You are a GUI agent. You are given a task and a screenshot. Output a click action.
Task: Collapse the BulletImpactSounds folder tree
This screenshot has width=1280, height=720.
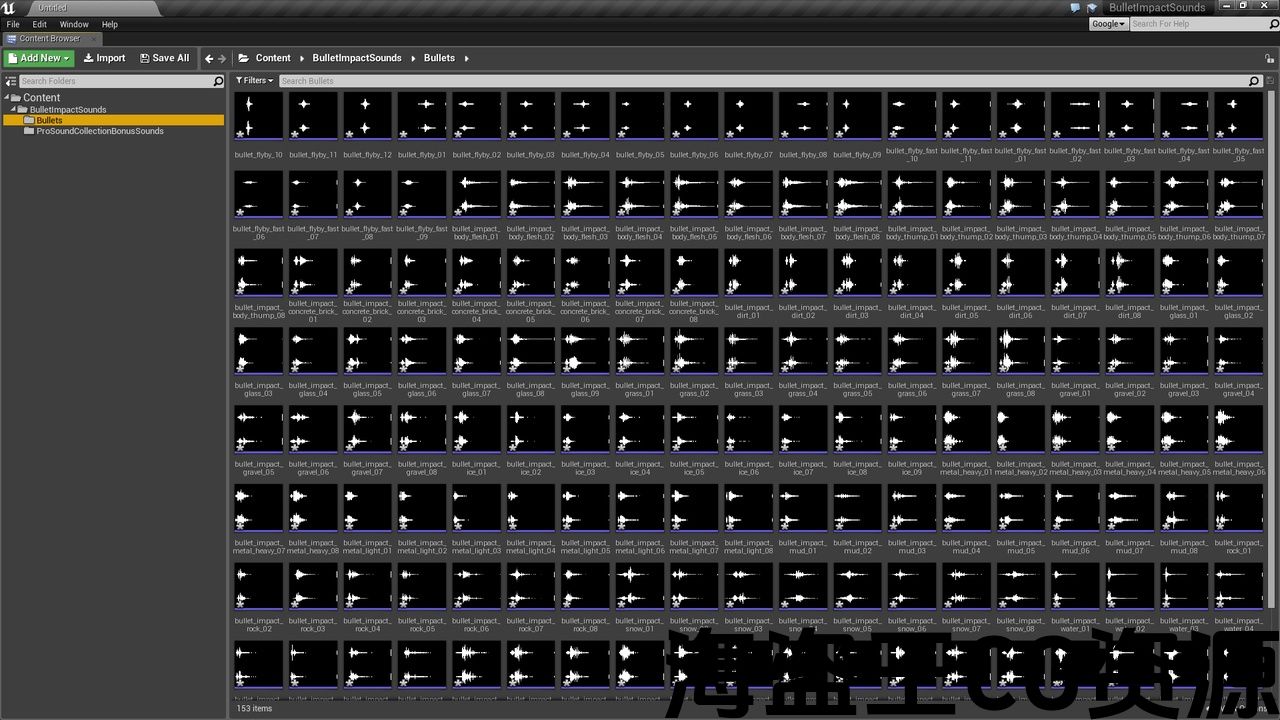click(15, 109)
